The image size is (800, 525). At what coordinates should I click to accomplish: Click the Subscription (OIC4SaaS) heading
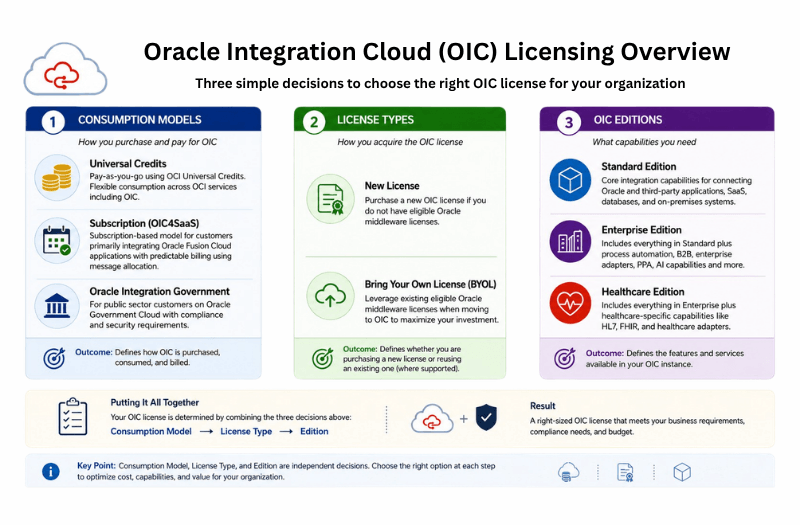tap(144, 223)
